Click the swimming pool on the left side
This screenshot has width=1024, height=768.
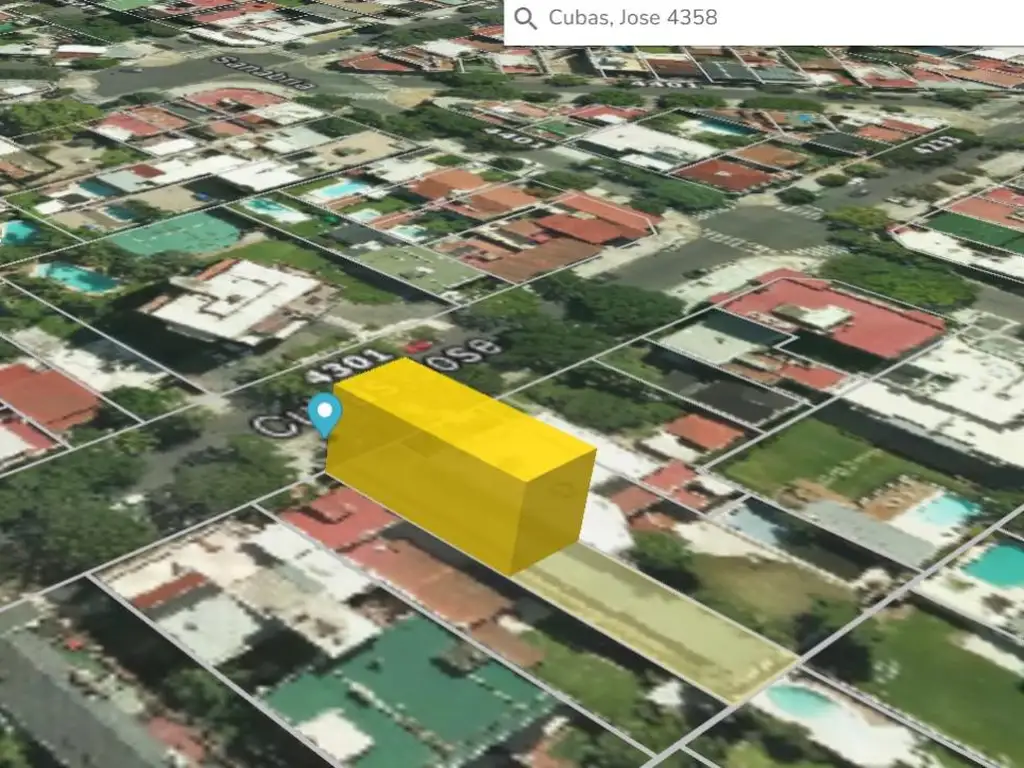coord(76,277)
